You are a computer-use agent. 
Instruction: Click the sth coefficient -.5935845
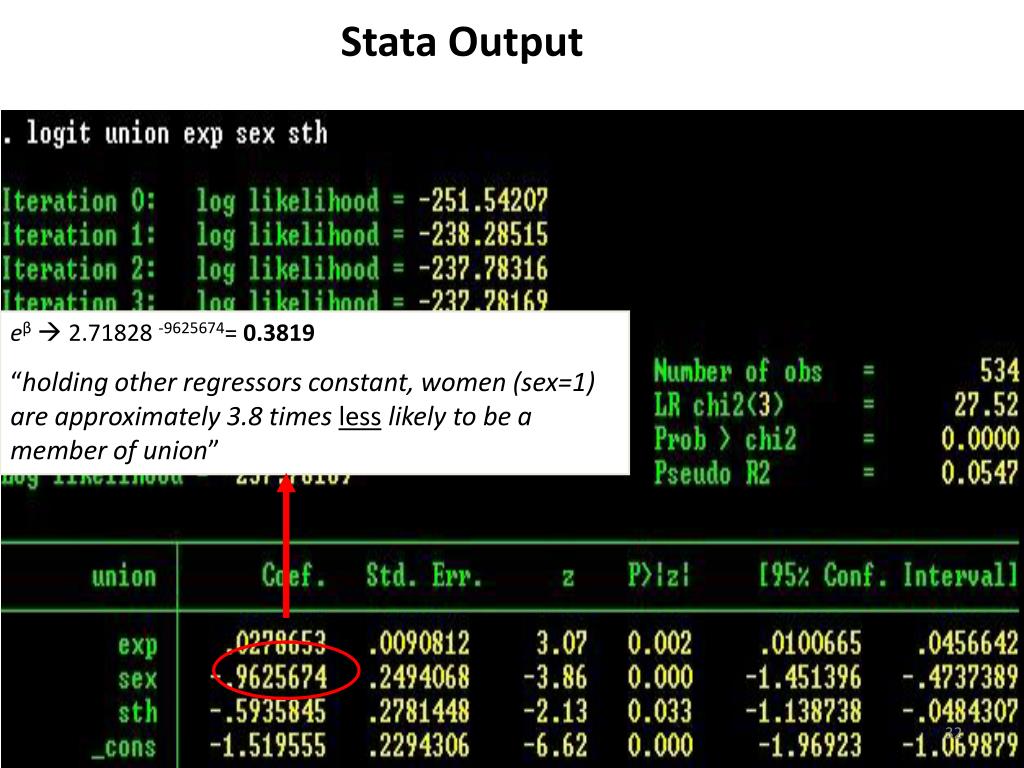[268, 712]
